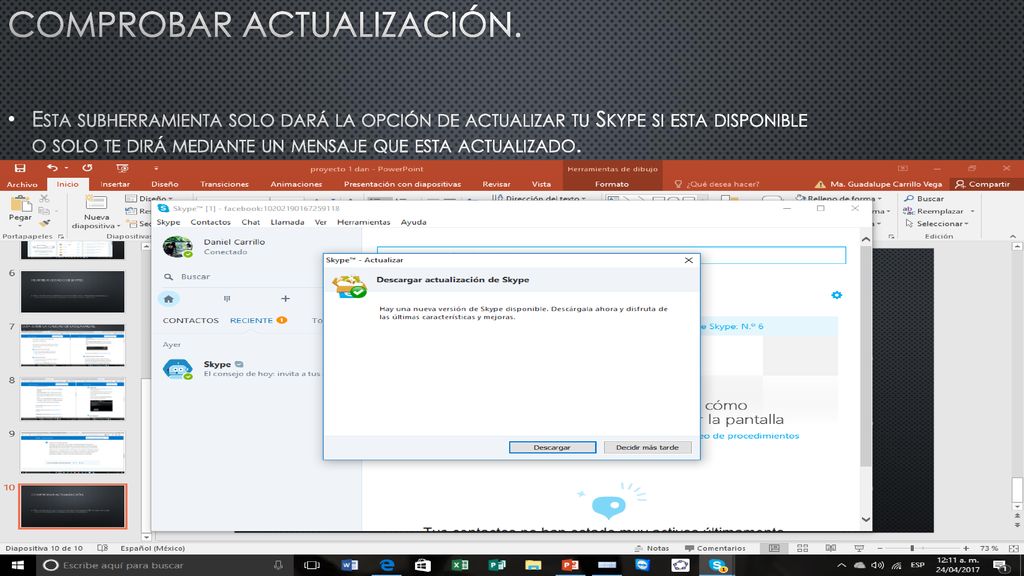Viewport: 1024px width, 576px height.
Task: Open the Skype Herramientas menu
Action: (x=364, y=222)
